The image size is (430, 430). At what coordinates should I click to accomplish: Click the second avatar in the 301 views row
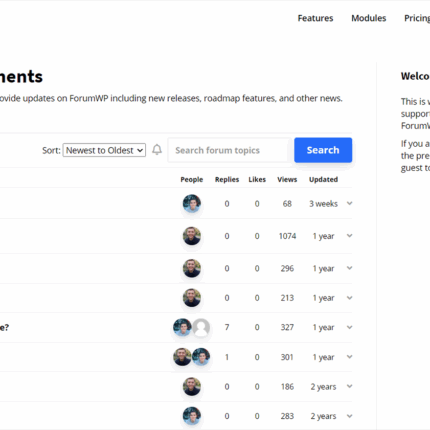(x=201, y=357)
